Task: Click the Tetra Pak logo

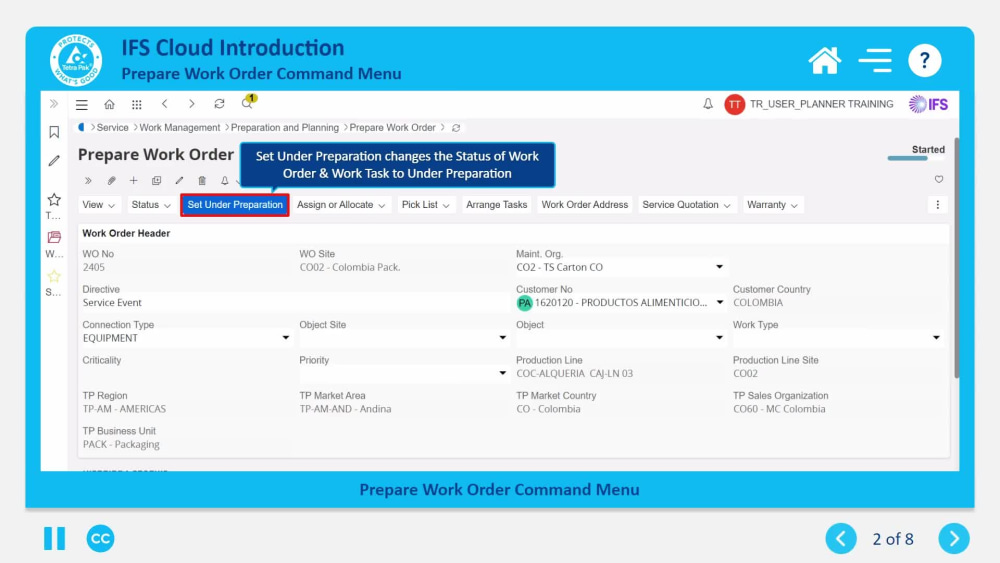Action: 76,61
